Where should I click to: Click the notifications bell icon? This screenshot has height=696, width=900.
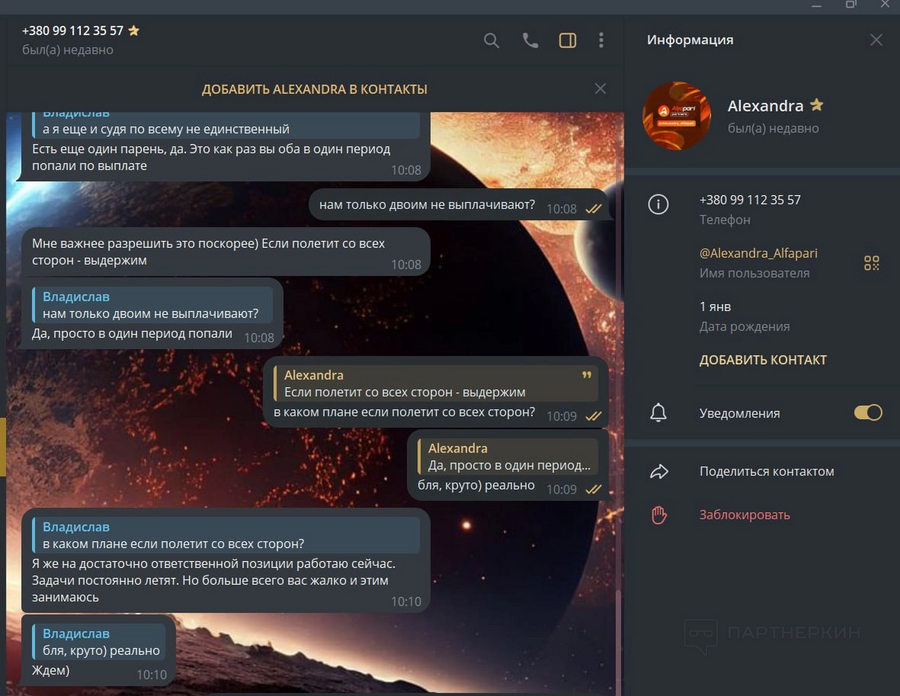tap(658, 413)
